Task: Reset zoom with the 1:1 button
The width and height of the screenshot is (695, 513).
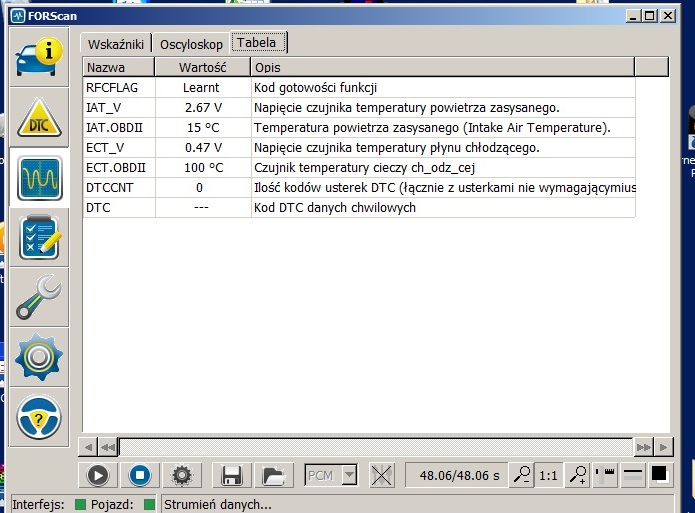Action: (x=548, y=475)
